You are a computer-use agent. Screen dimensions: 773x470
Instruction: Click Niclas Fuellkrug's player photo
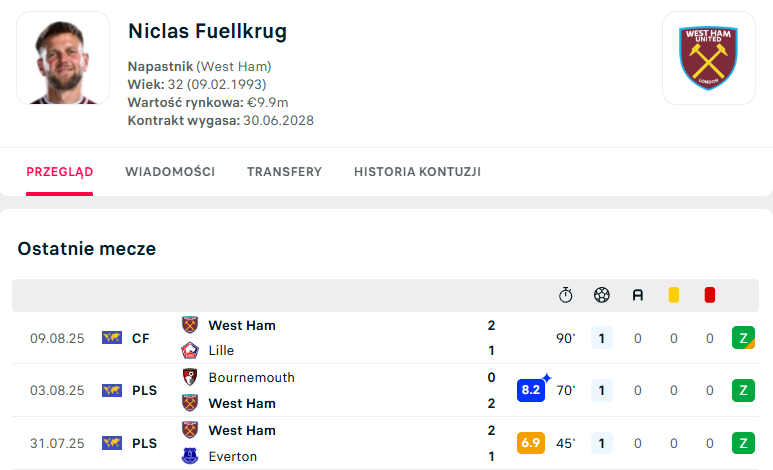click(63, 58)
